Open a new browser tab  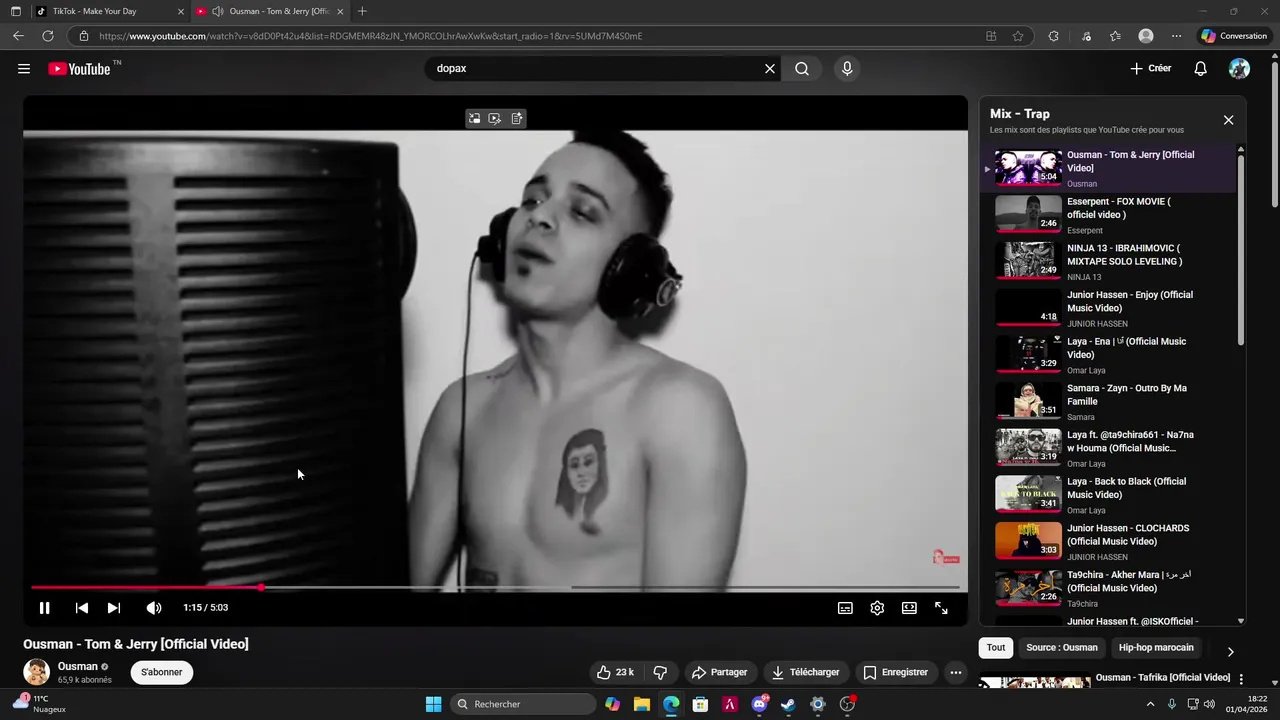pos(362,11)
